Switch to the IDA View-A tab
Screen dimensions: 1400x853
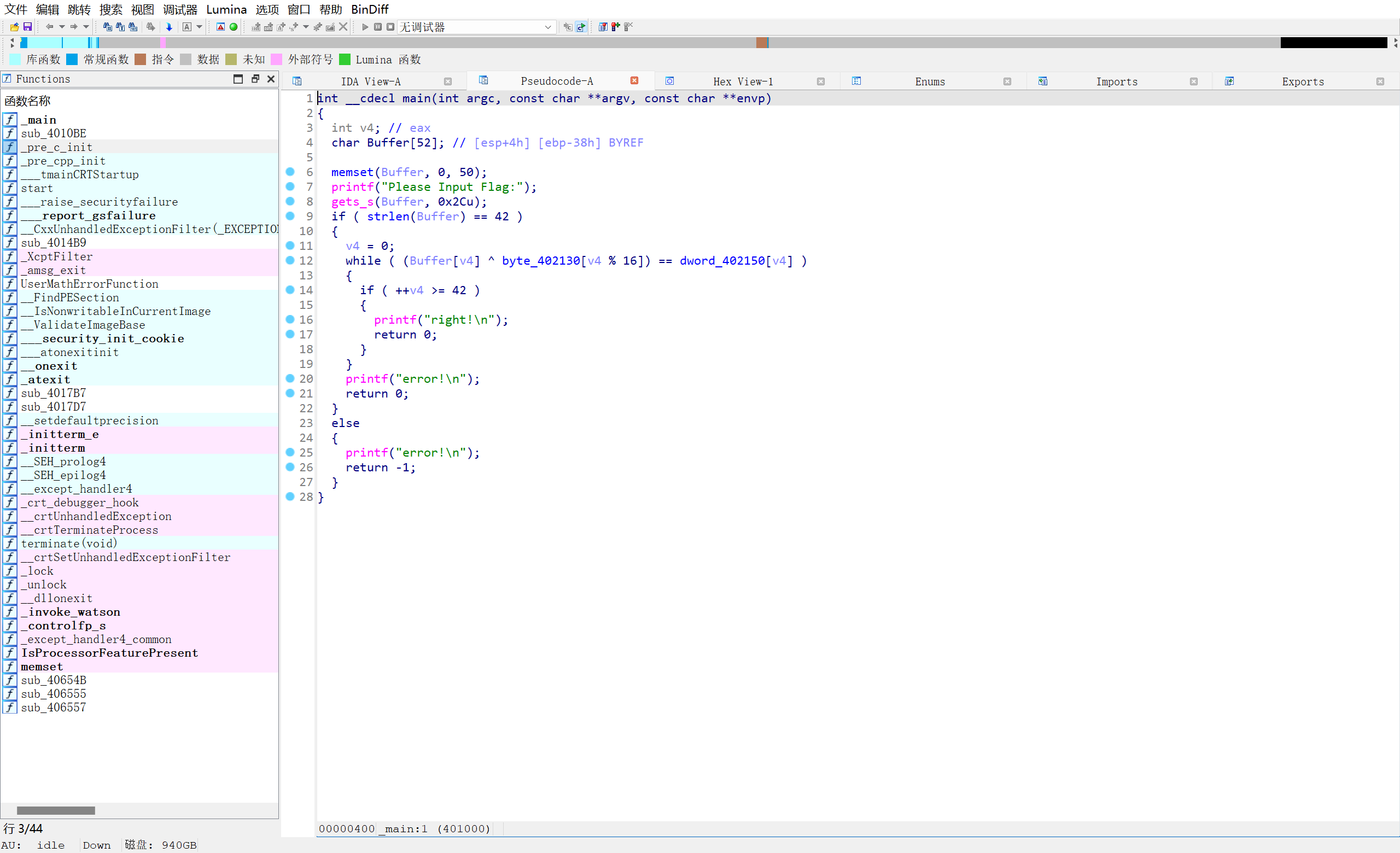coord(370,81)
